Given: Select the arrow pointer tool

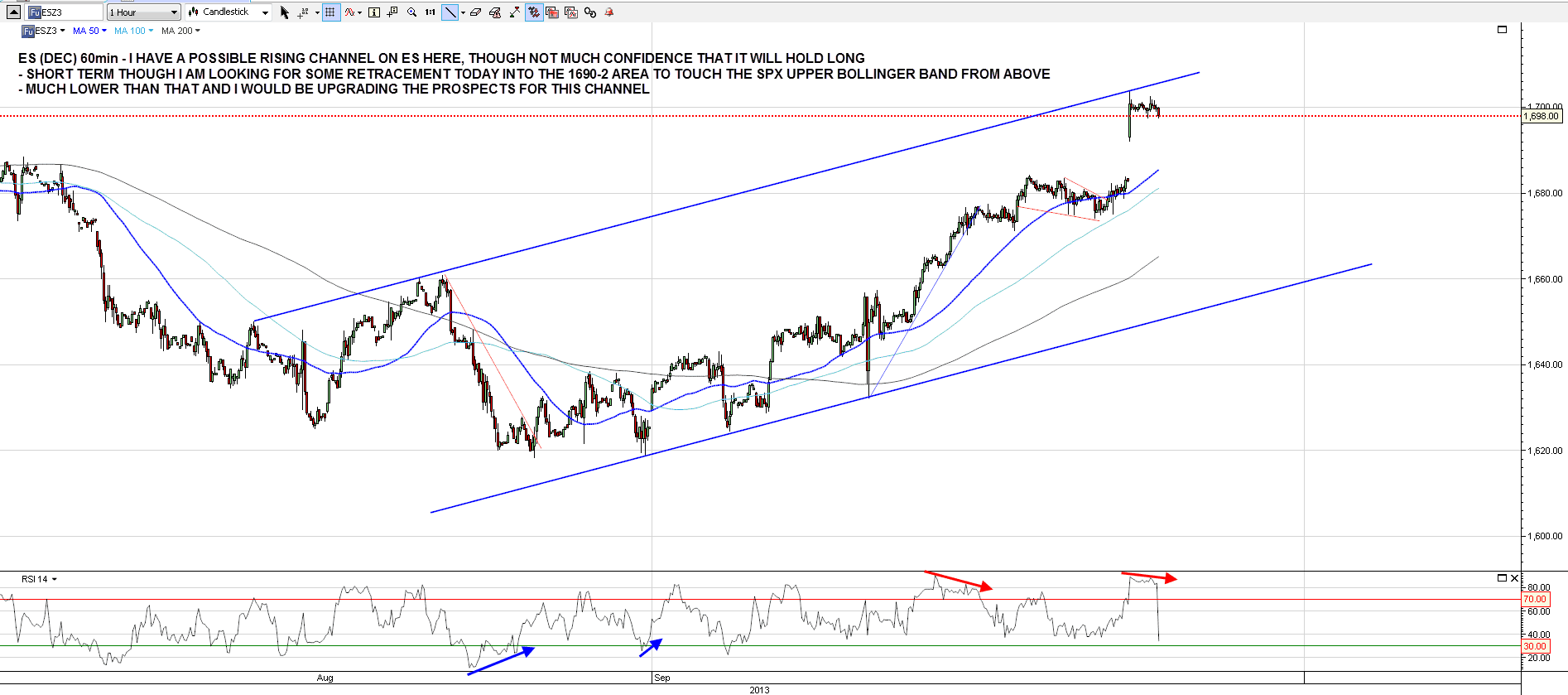Looking at the screenshot, I should coord(285,12).
